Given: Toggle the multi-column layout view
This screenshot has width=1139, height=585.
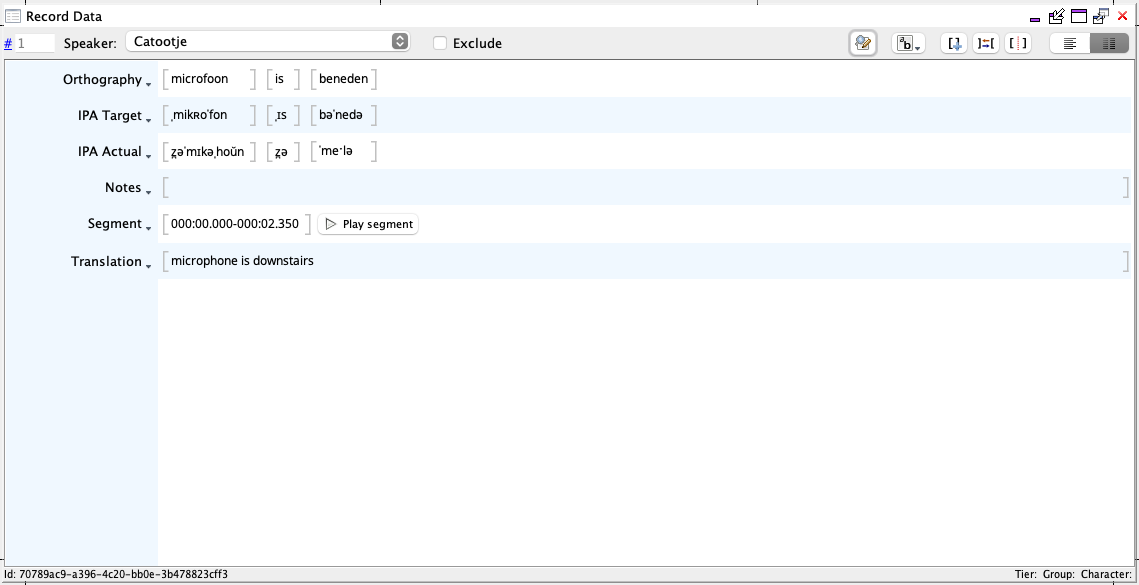Looking at the screenshot, I should coord(1110,43).
